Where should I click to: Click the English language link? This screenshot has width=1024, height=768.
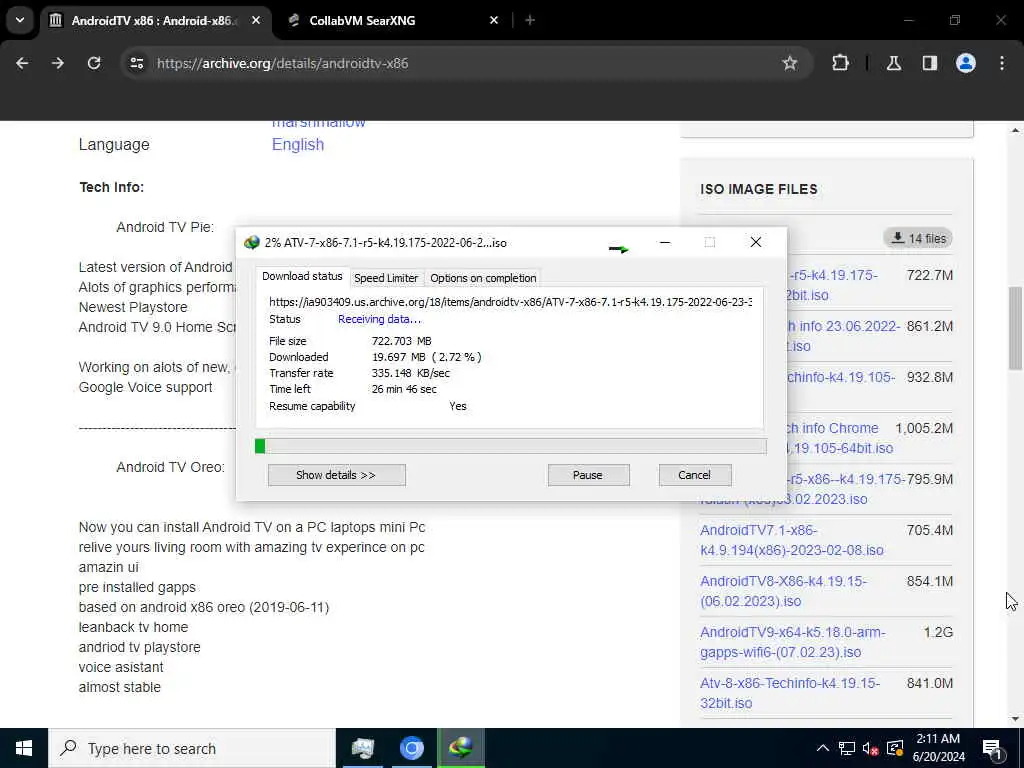point(298,144)
